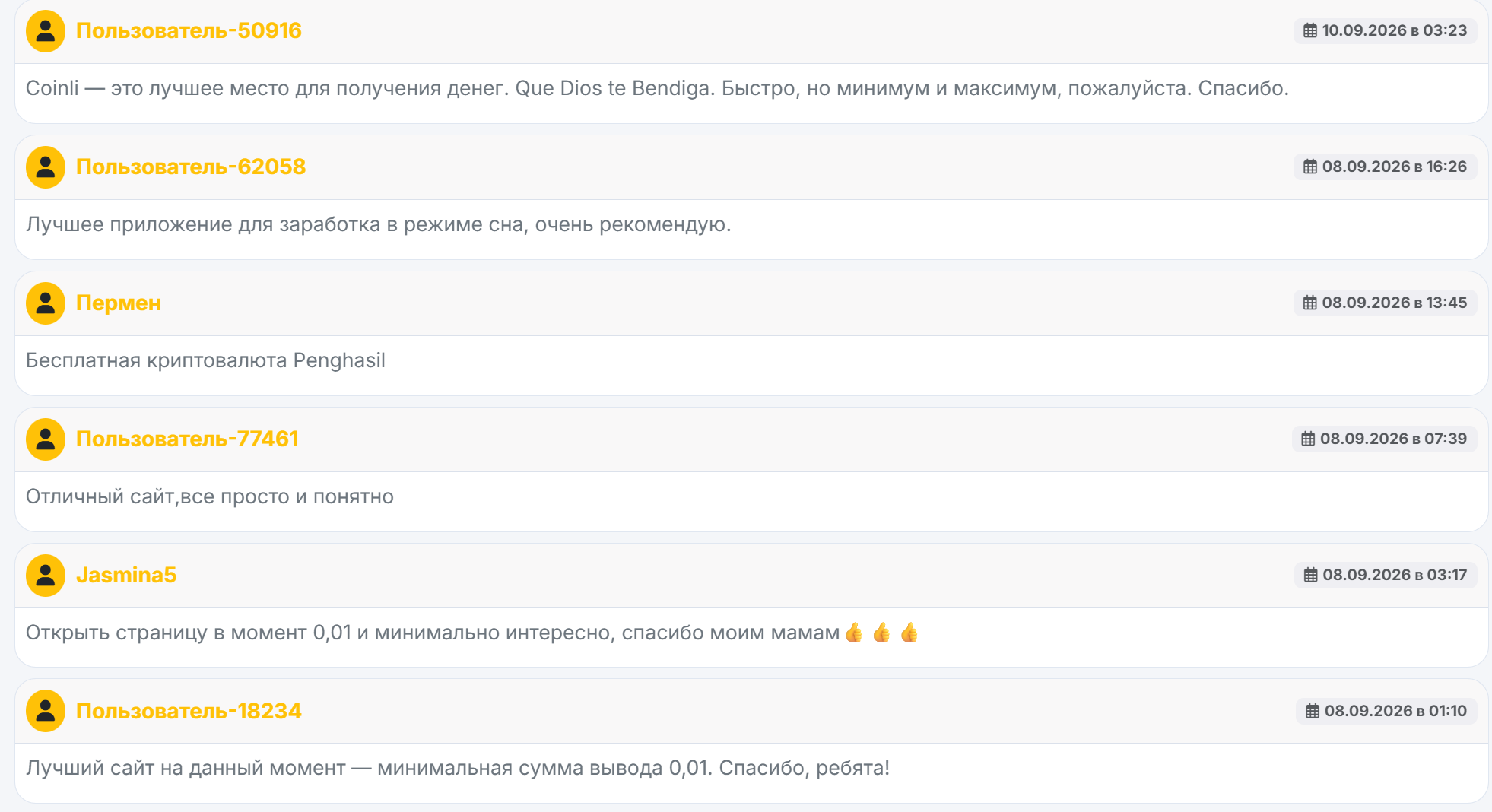Open the username Jasmina5

(126, 575)
